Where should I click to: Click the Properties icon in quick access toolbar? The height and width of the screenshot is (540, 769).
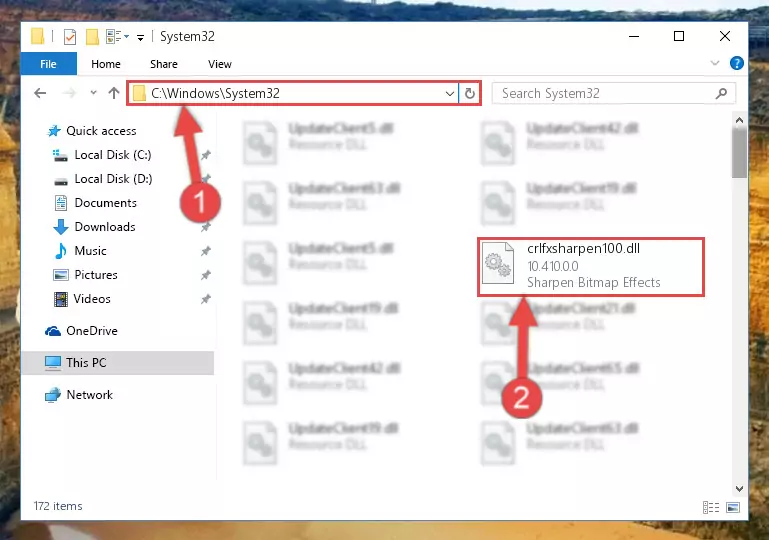click(x=70, y=37)
